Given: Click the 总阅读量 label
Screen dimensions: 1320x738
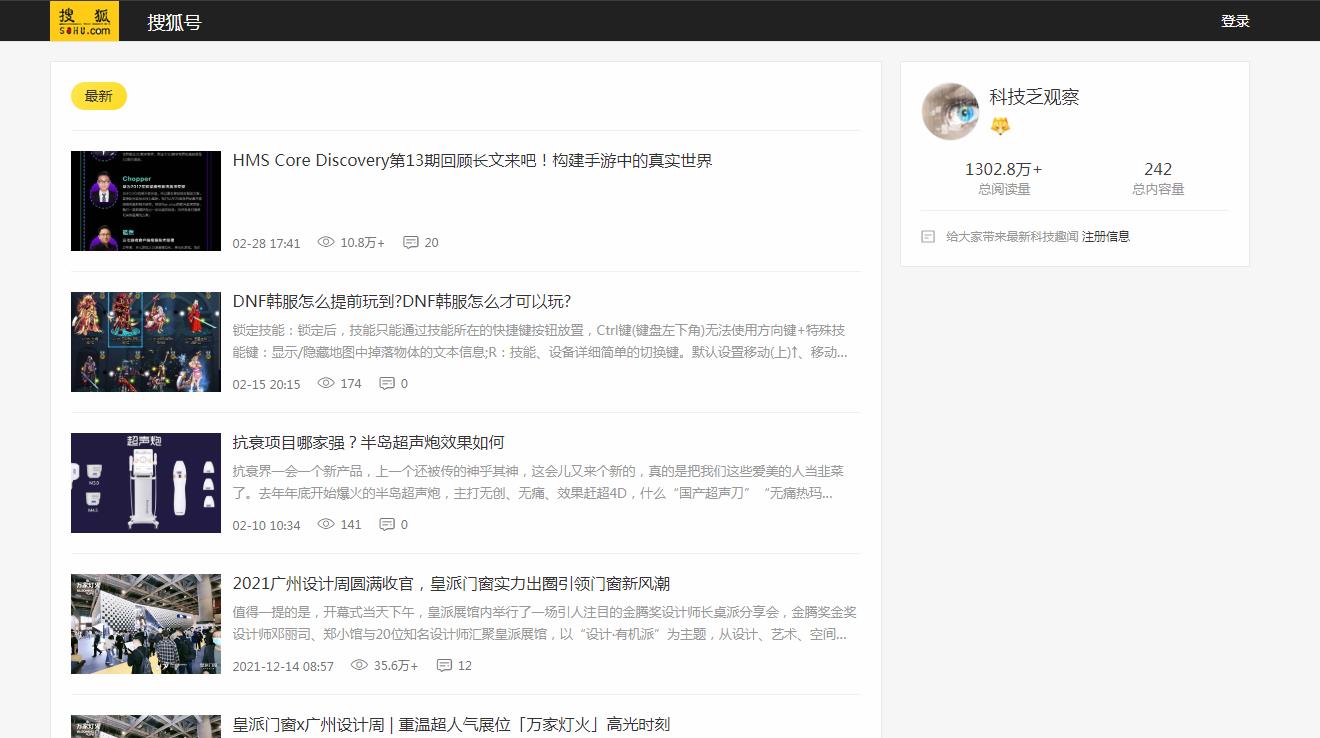Looking at the screenshot, I should [1004, 189].
